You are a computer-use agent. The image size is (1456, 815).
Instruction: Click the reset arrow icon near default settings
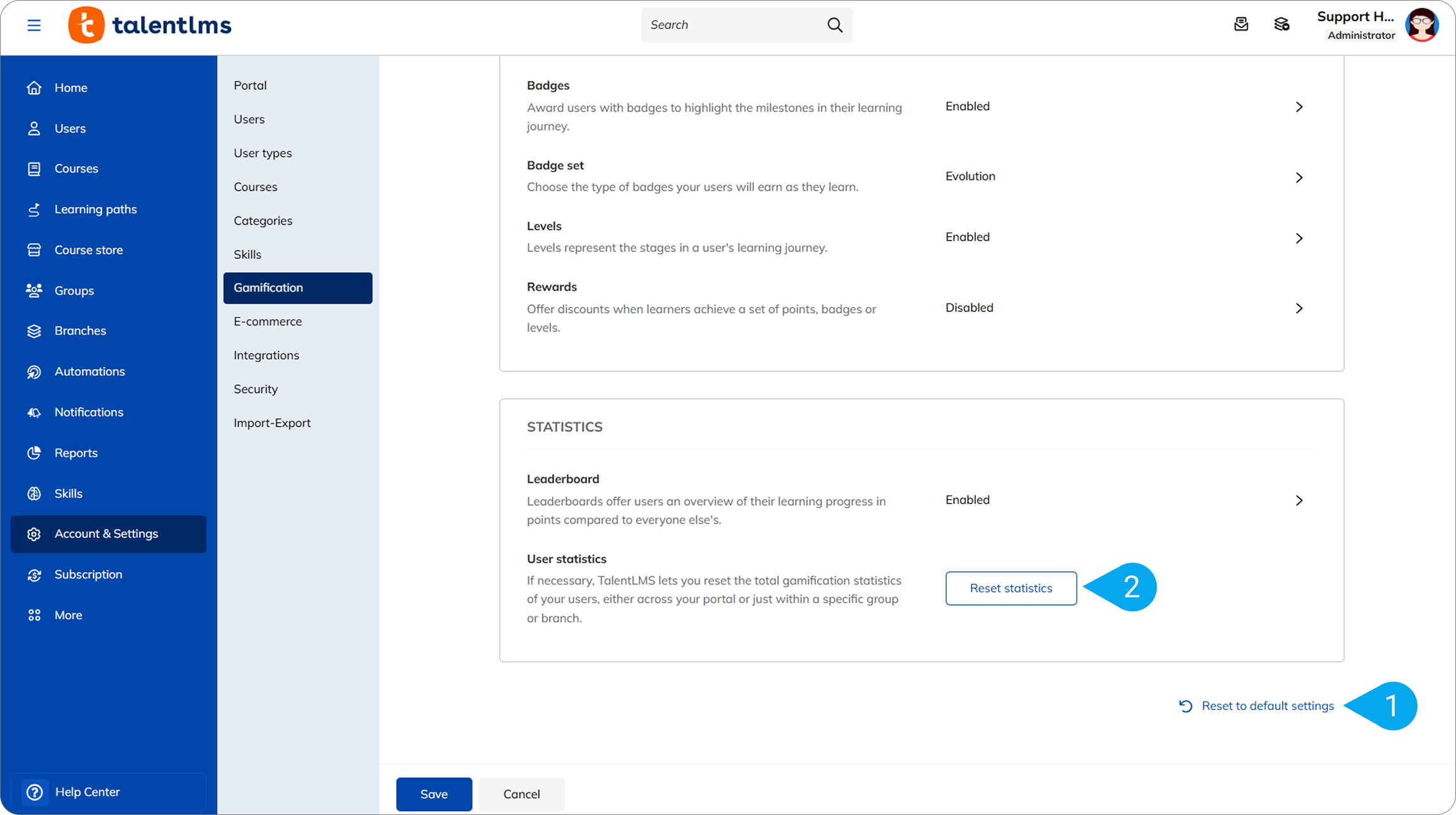(x=1186, y=706)
